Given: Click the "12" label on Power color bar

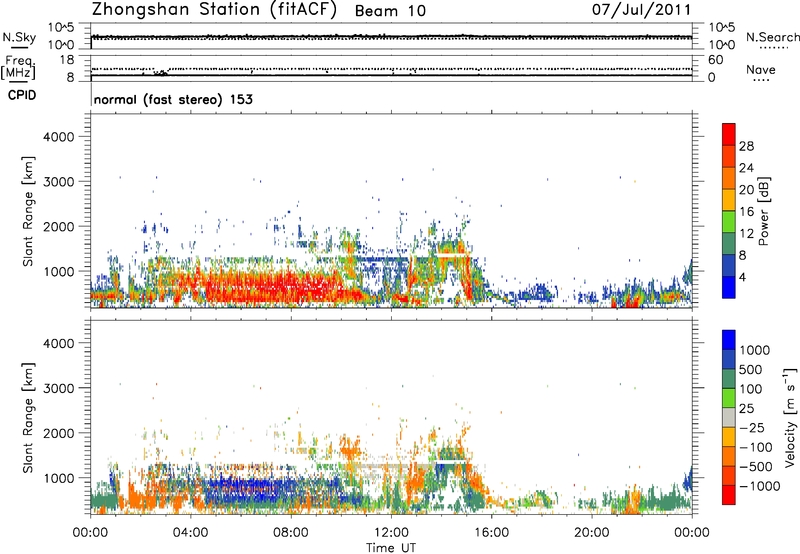Looking at the screenshot, I should (746, 234).
